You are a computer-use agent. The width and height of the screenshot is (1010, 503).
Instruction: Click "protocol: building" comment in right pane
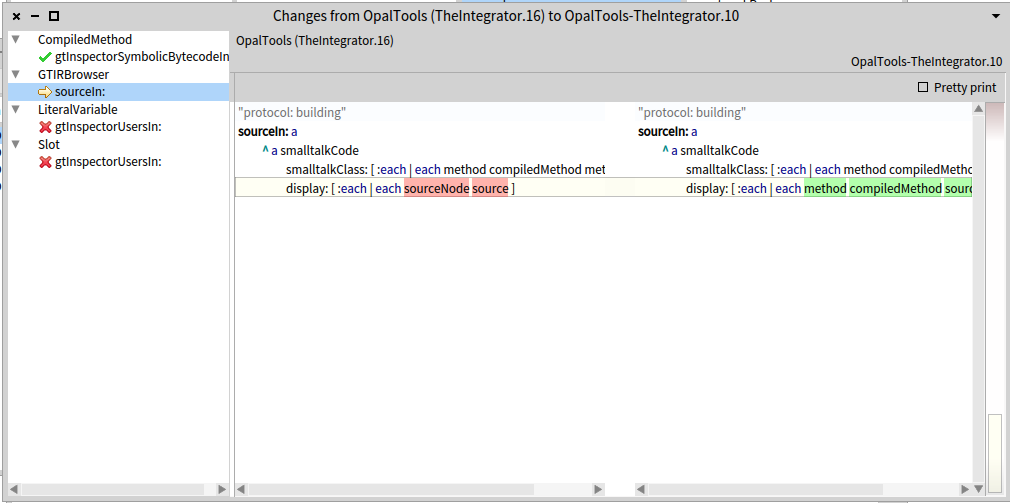coord(692,113)
